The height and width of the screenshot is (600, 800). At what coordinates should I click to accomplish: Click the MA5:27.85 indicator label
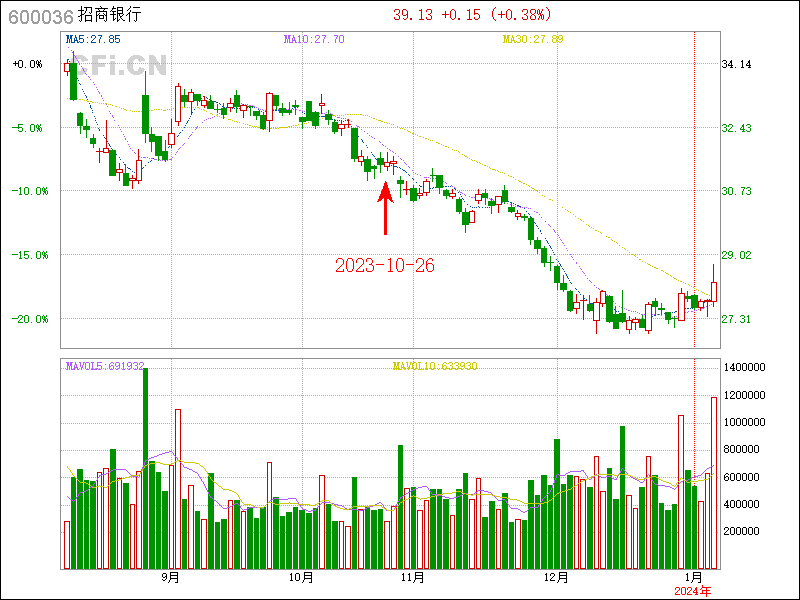[92, 39]
